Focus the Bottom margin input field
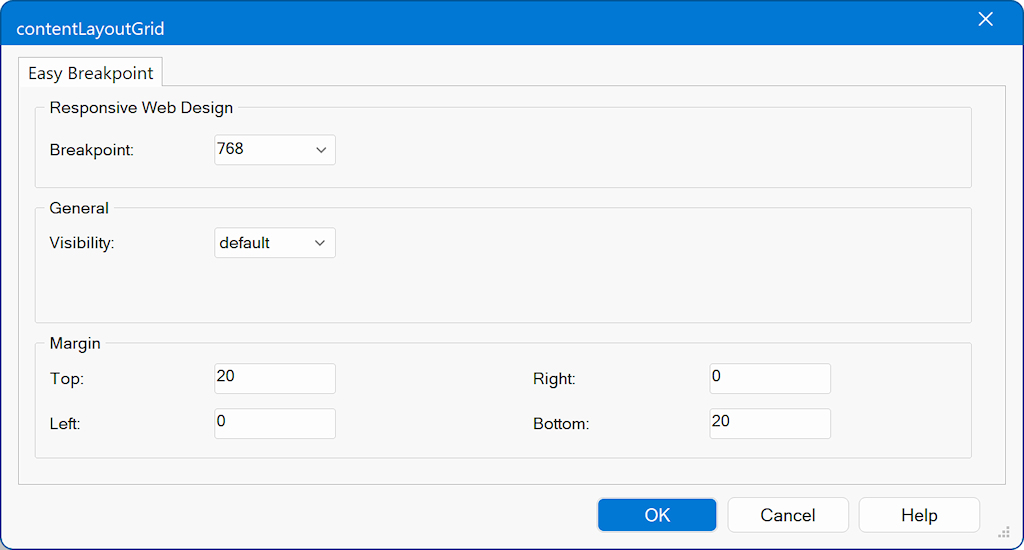The width and height of the screenshot is (1024, 550). point(770,423)
